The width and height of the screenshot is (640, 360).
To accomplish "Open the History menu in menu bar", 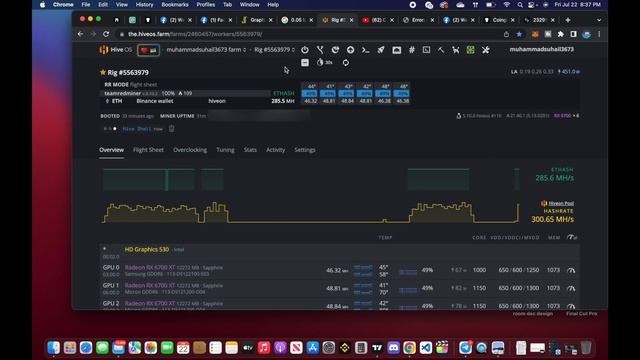I will (x=144, y=4).
